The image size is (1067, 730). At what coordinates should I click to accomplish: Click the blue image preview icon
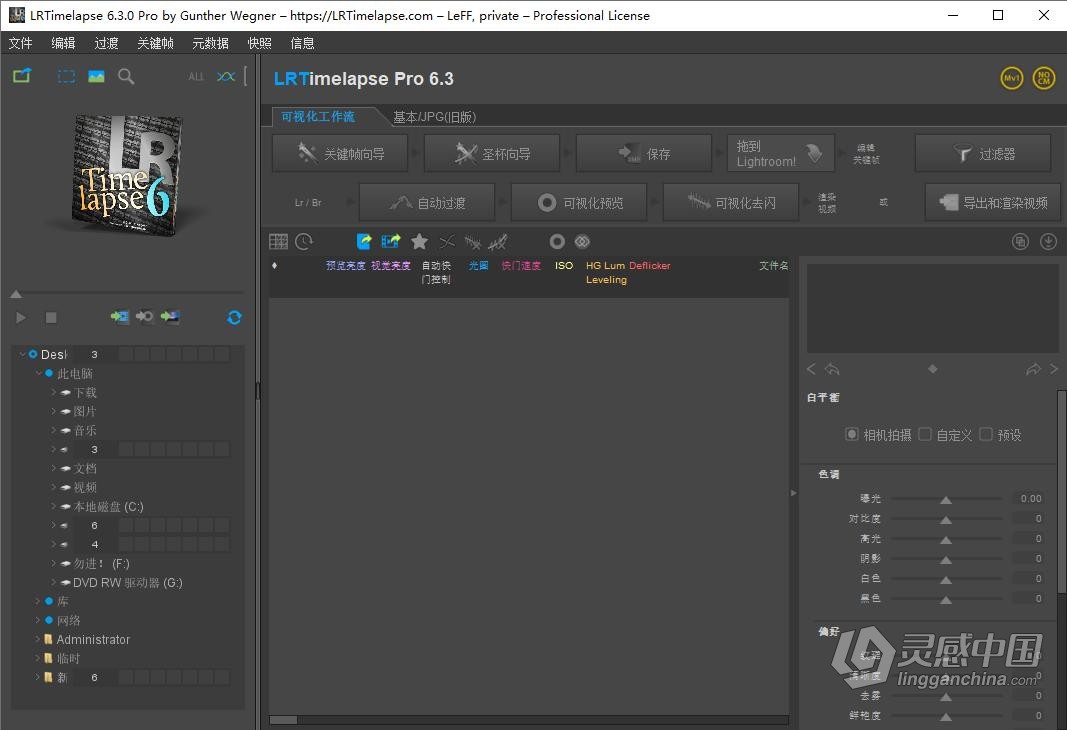click(96, 76)
